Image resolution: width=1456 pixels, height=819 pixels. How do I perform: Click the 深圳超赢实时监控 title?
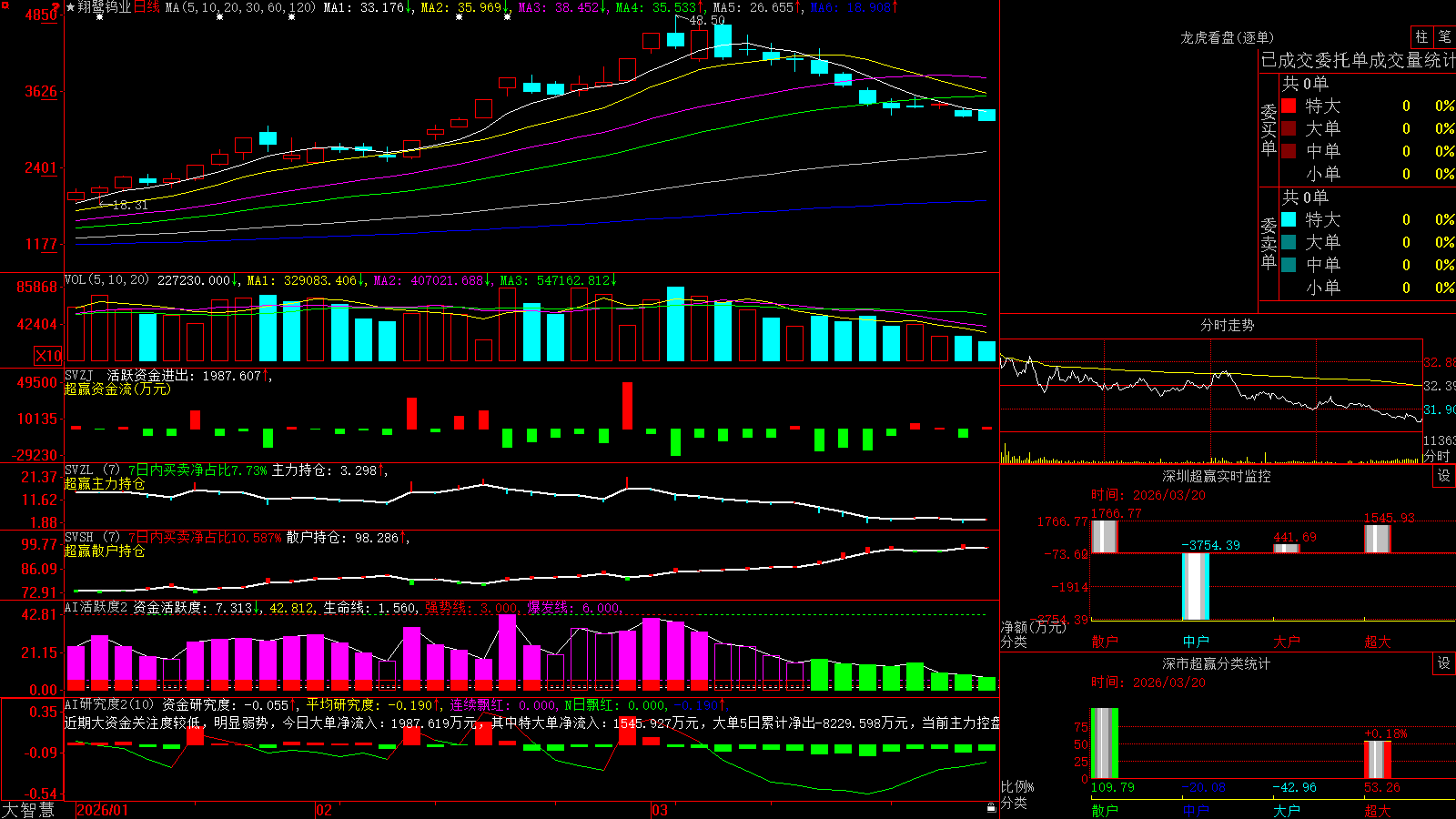(x=1216, y=476)
